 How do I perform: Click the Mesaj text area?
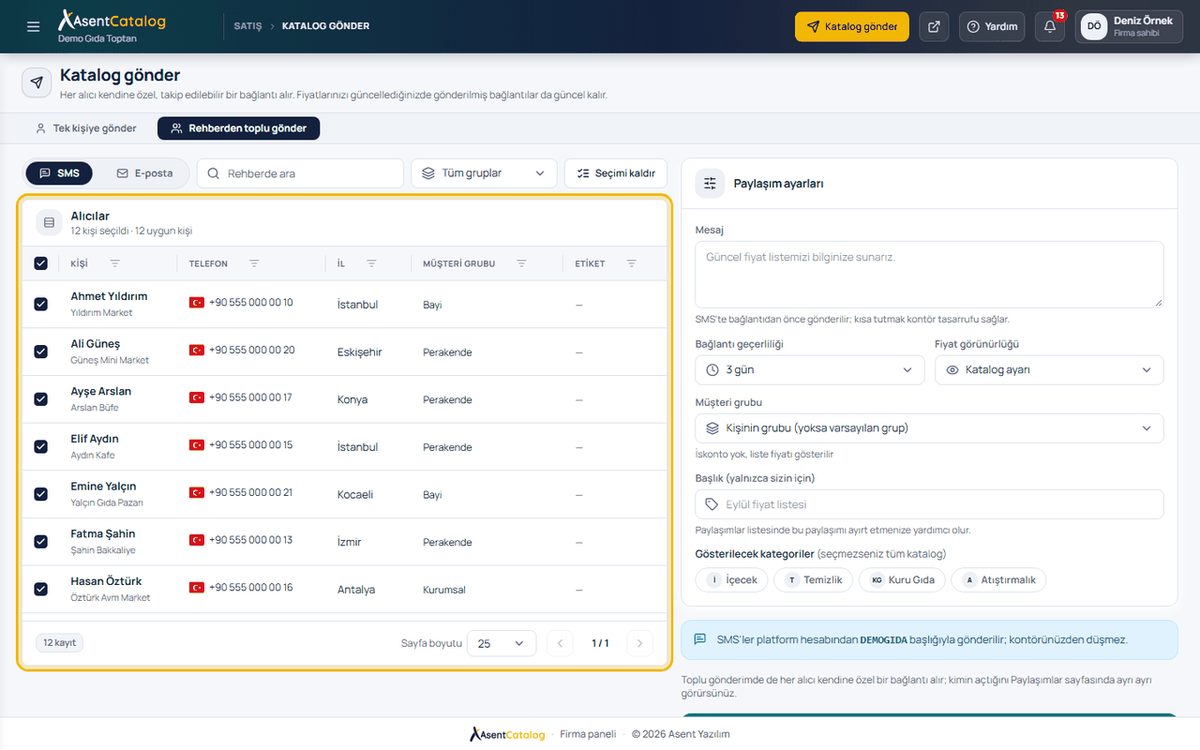click(x=929, y=274)
